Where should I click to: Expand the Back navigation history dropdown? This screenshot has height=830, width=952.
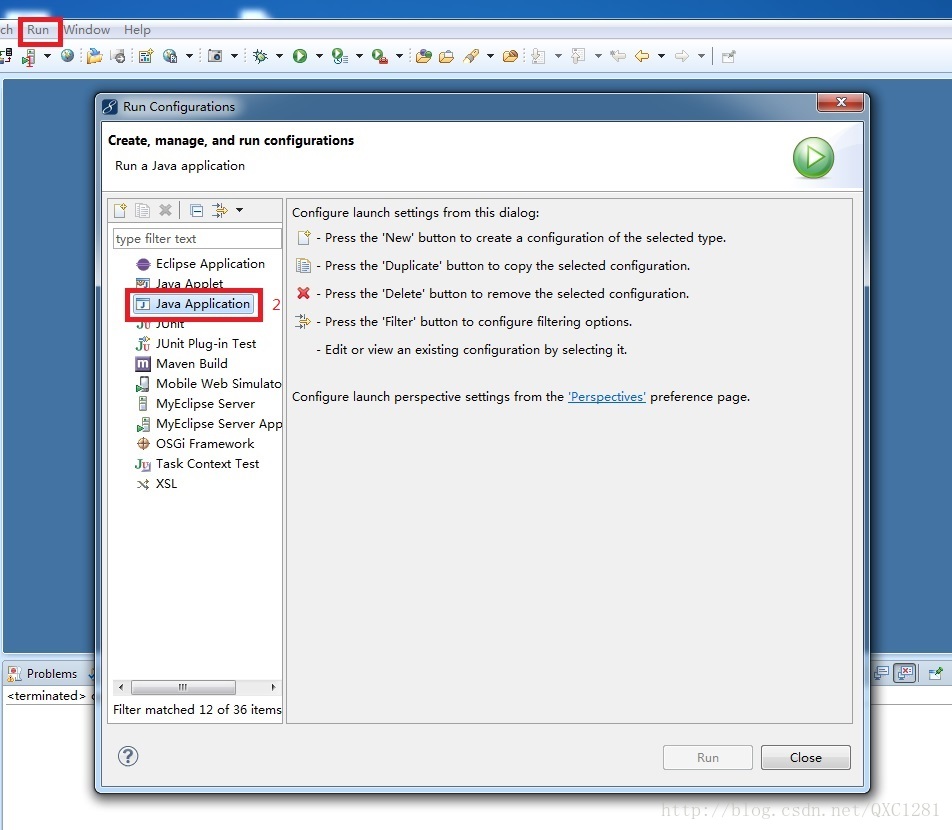(662, 56)
